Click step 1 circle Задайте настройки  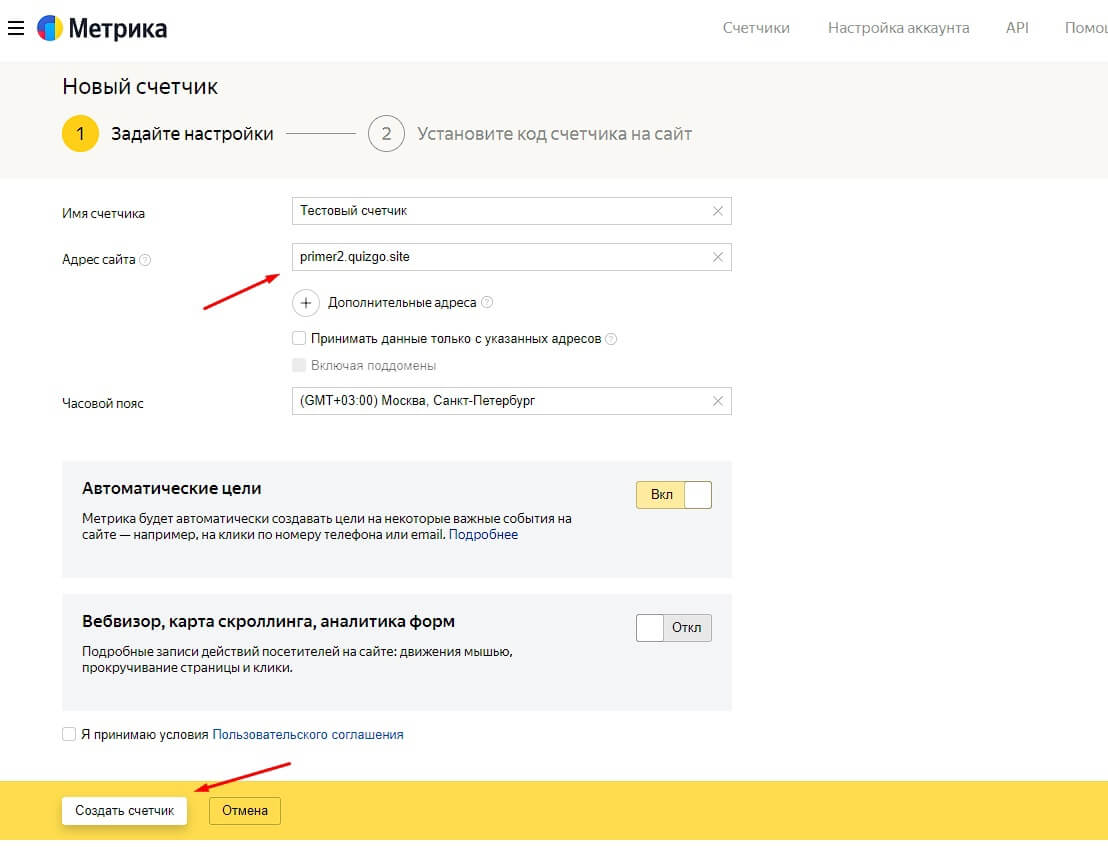80,132
